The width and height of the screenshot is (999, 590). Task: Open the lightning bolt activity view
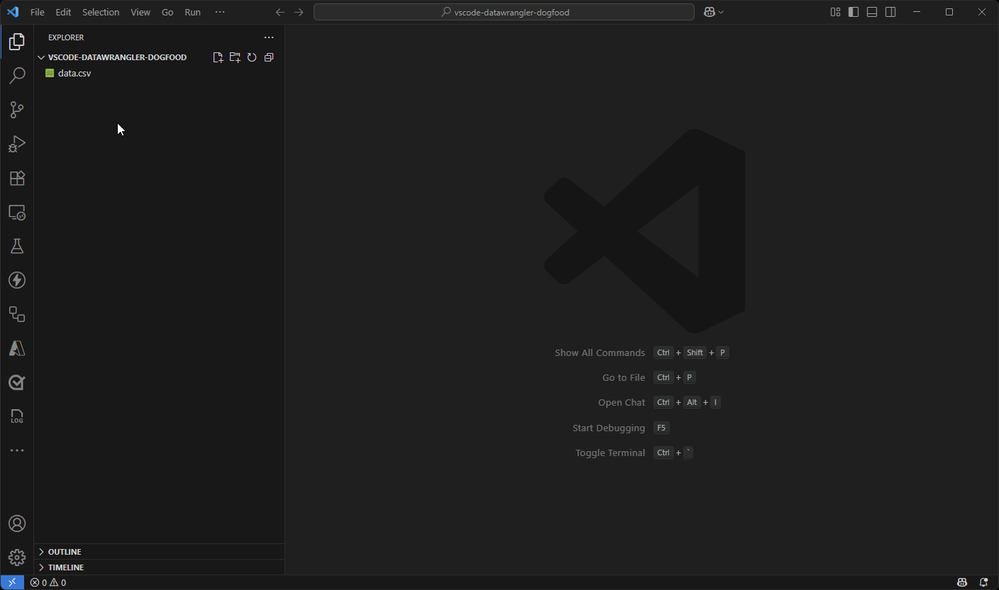click(x=17, y=280)
